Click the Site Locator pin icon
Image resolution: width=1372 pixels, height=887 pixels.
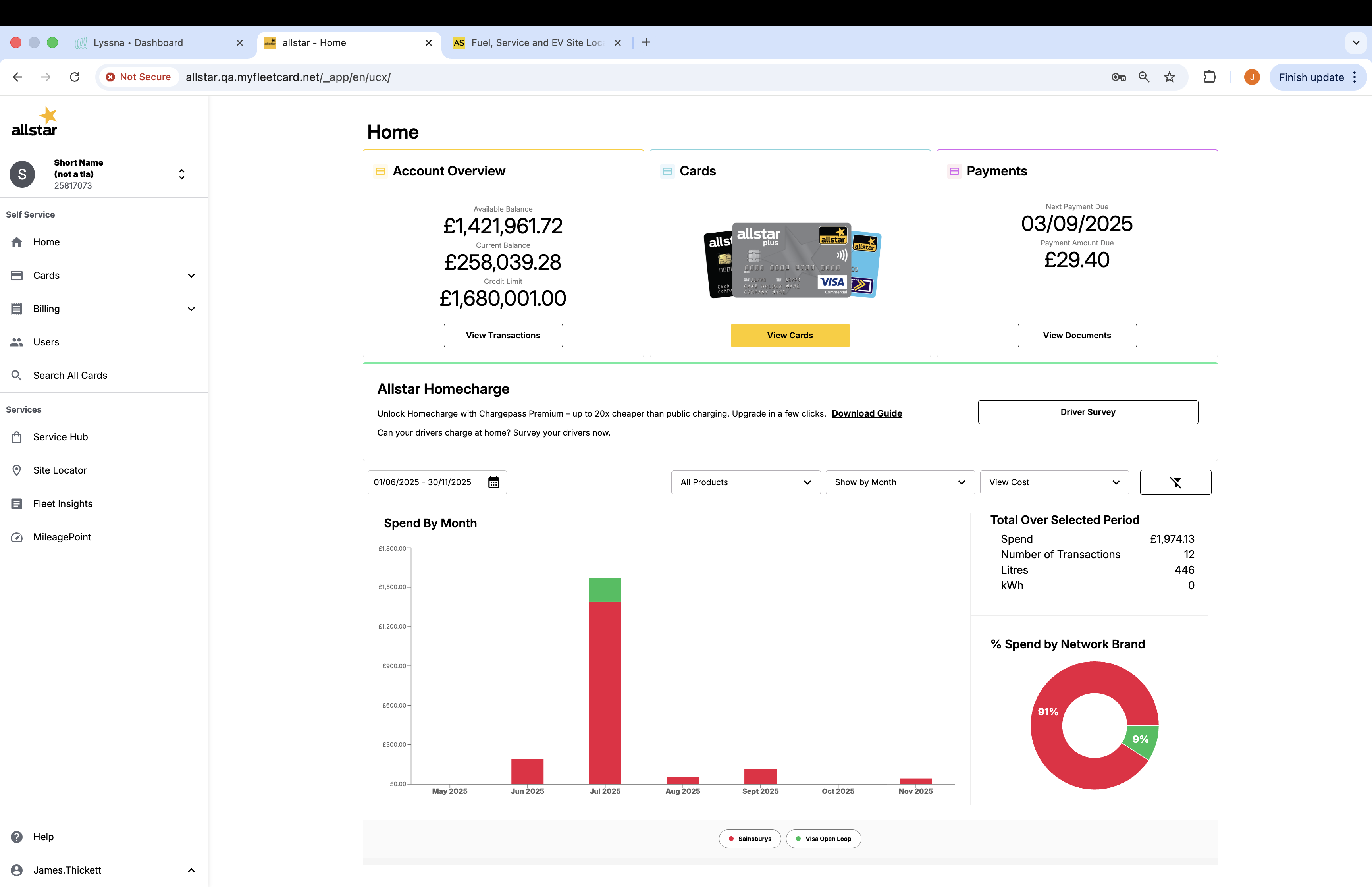17,470
